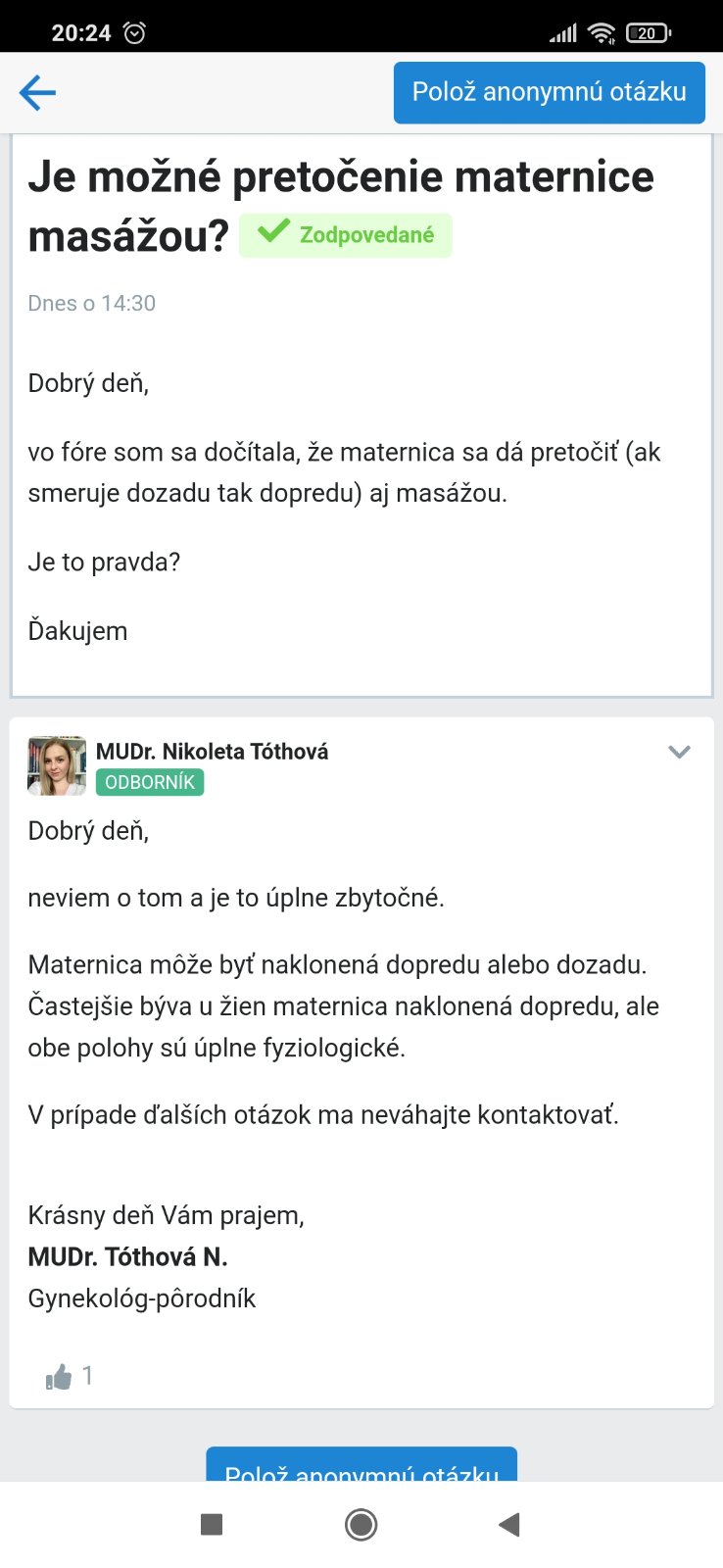The width and height of the screenshot is (723, 1568).
Task: Tap the green "ODBORNÍK" badge
Action: [x=150, y=782]
